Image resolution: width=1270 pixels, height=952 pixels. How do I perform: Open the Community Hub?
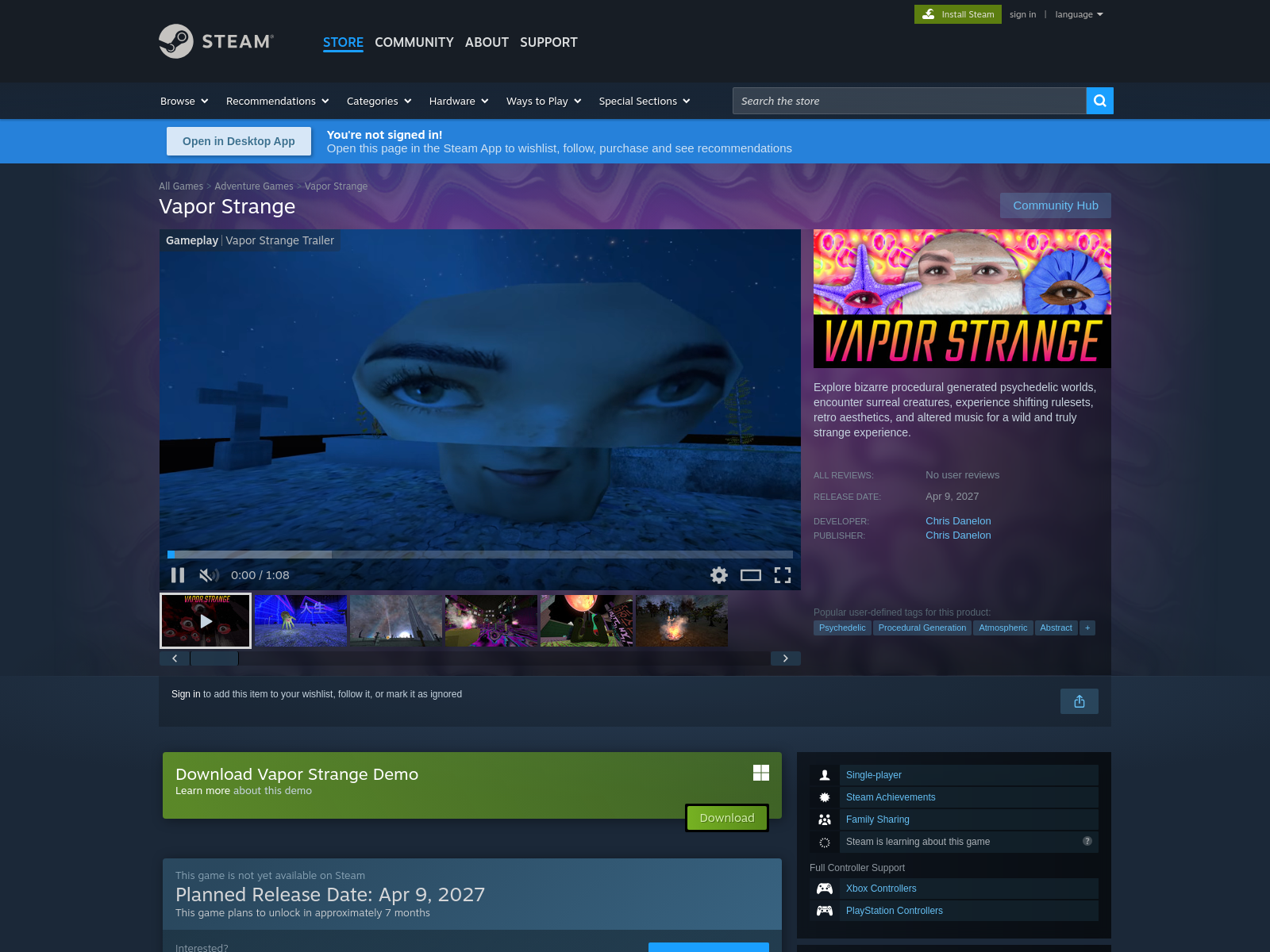coord(1056,205)
